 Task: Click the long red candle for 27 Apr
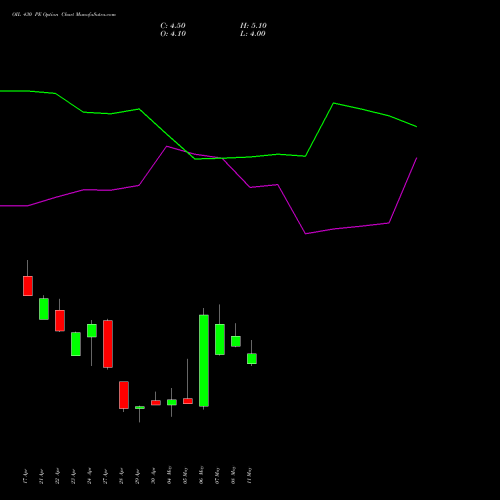pos(108,344)
